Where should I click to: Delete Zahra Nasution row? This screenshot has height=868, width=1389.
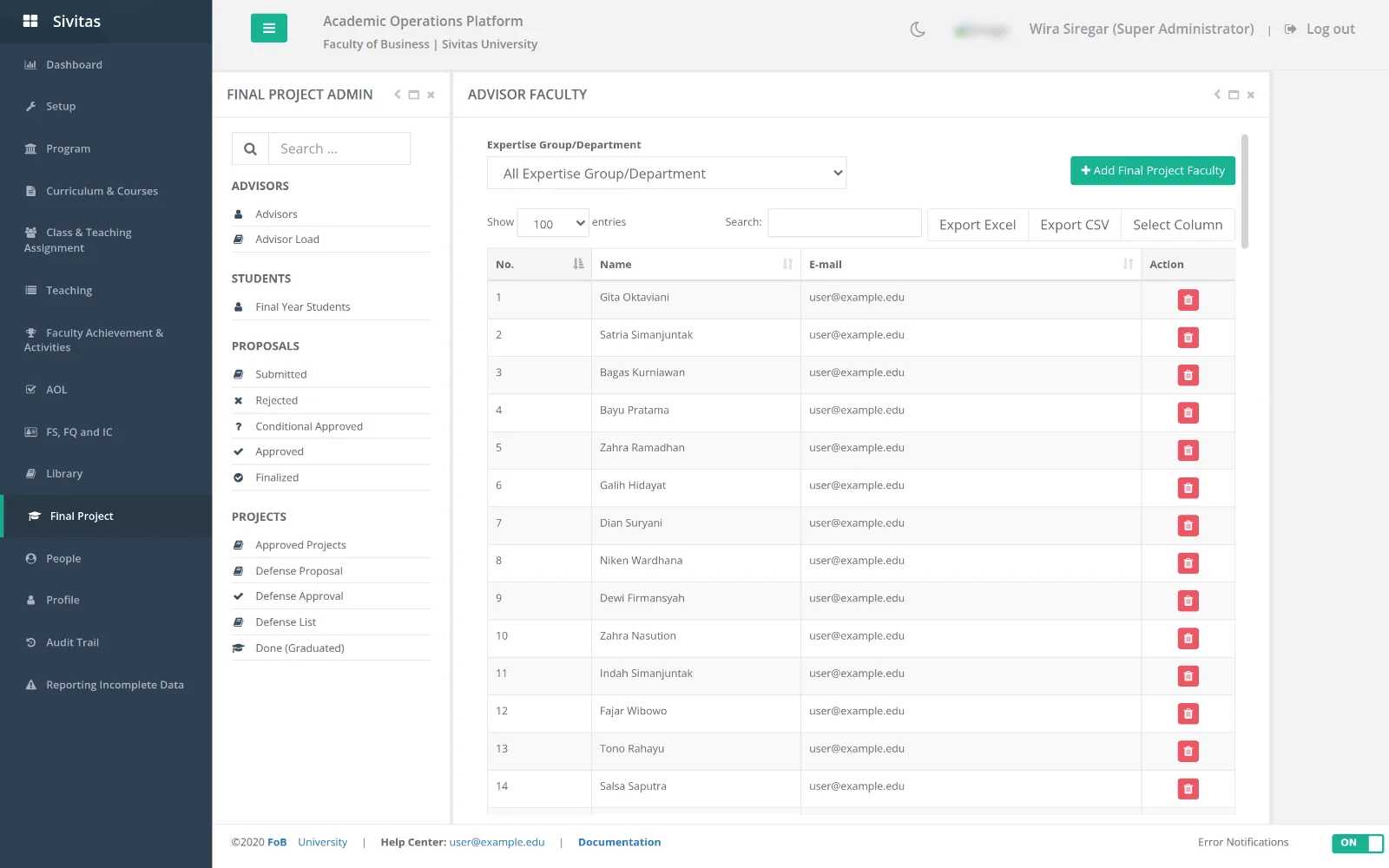pos(1188,638)
